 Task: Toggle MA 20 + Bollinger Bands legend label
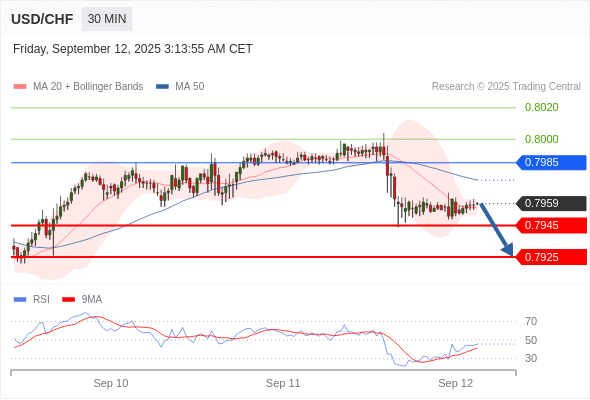88,87
